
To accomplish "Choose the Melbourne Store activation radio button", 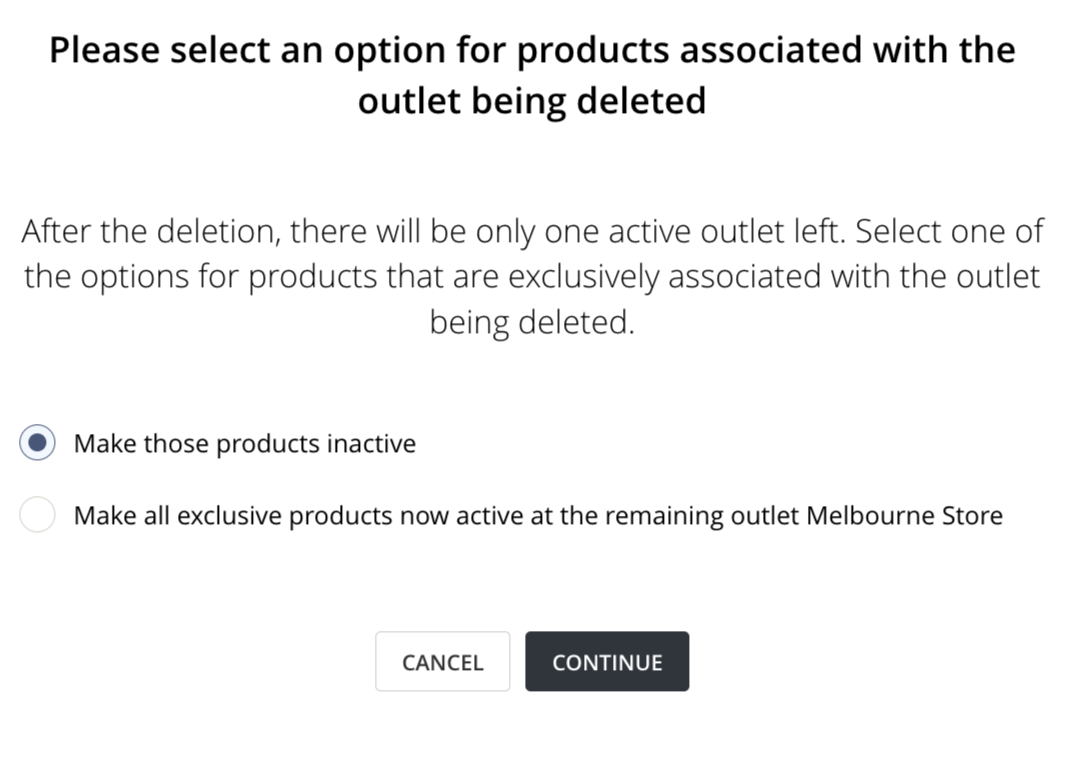I will coord(37,515).
